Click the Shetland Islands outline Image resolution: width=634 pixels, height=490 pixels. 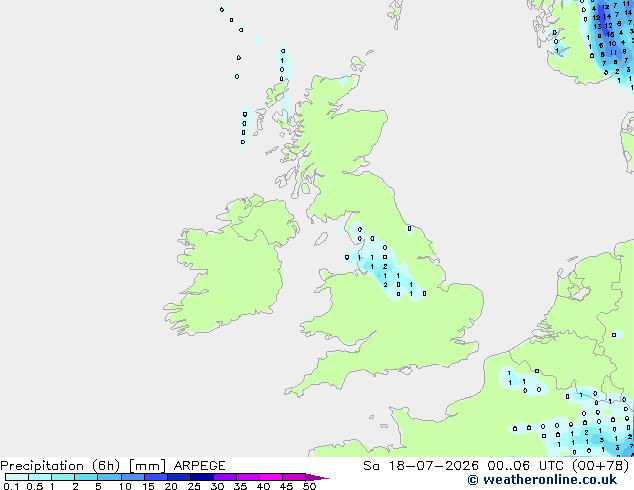396,13
